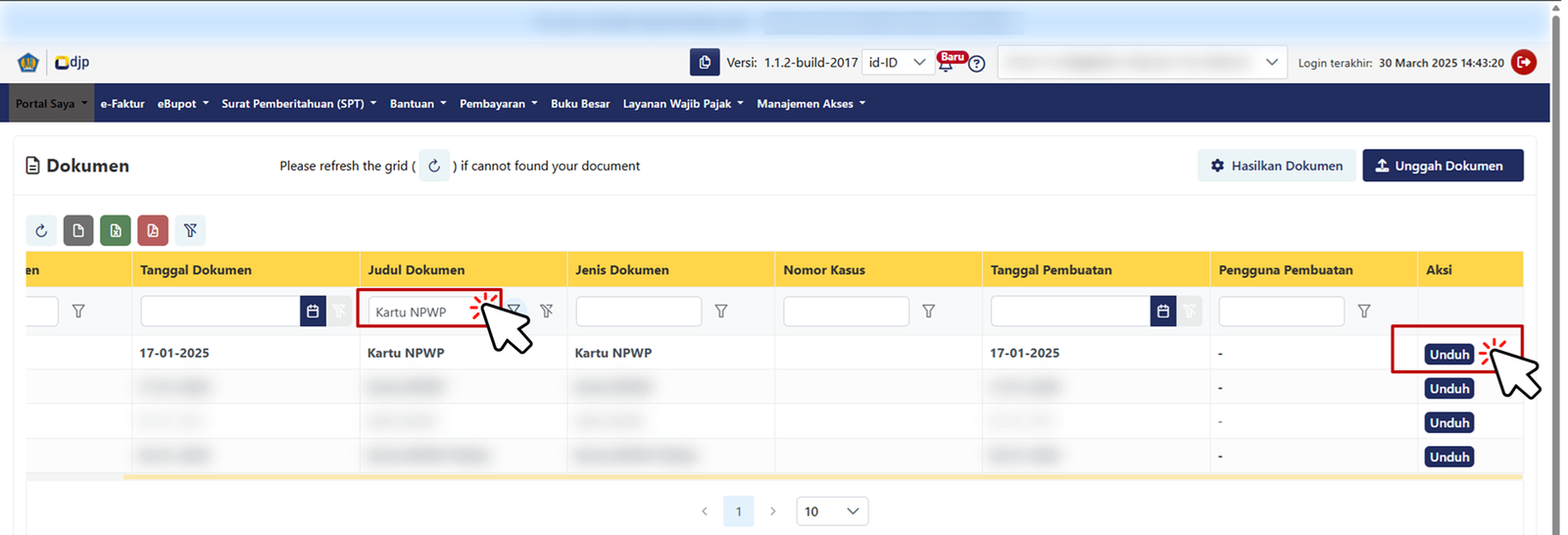Click Unduh for the Kartu NPWP row

[1448, 355]
